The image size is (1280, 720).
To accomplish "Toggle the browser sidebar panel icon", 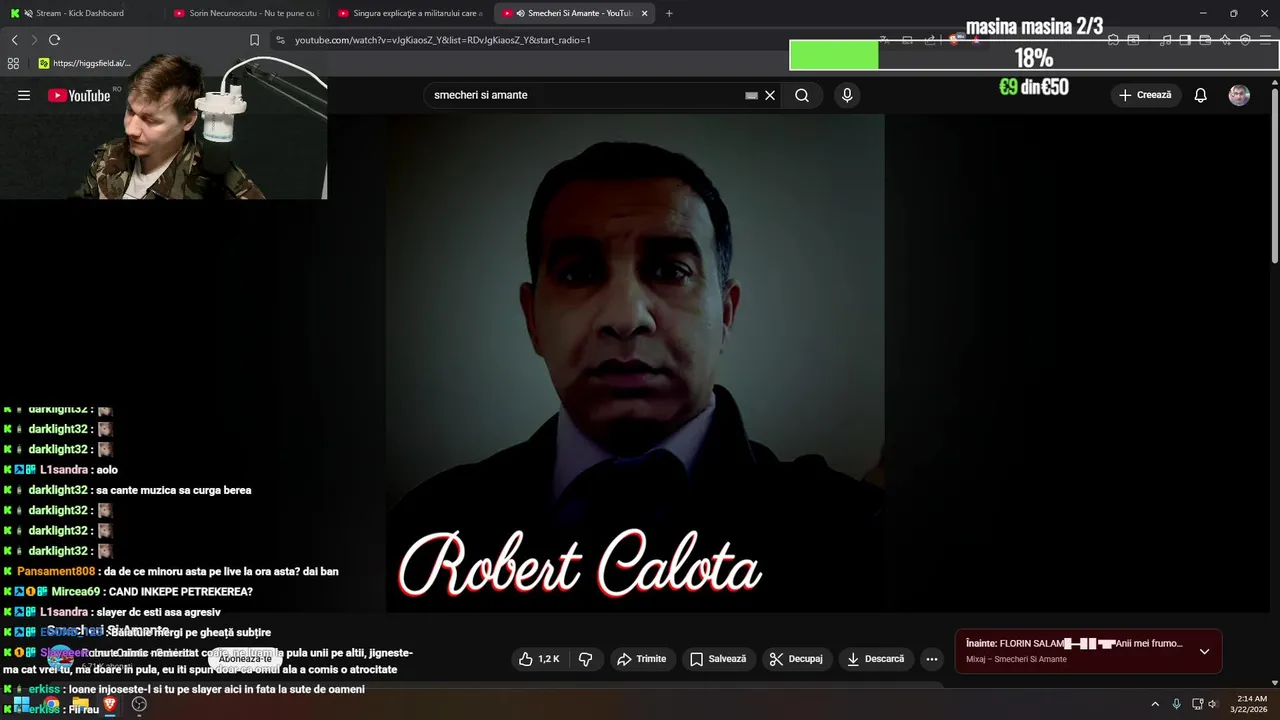I will tap(1185, 40).
